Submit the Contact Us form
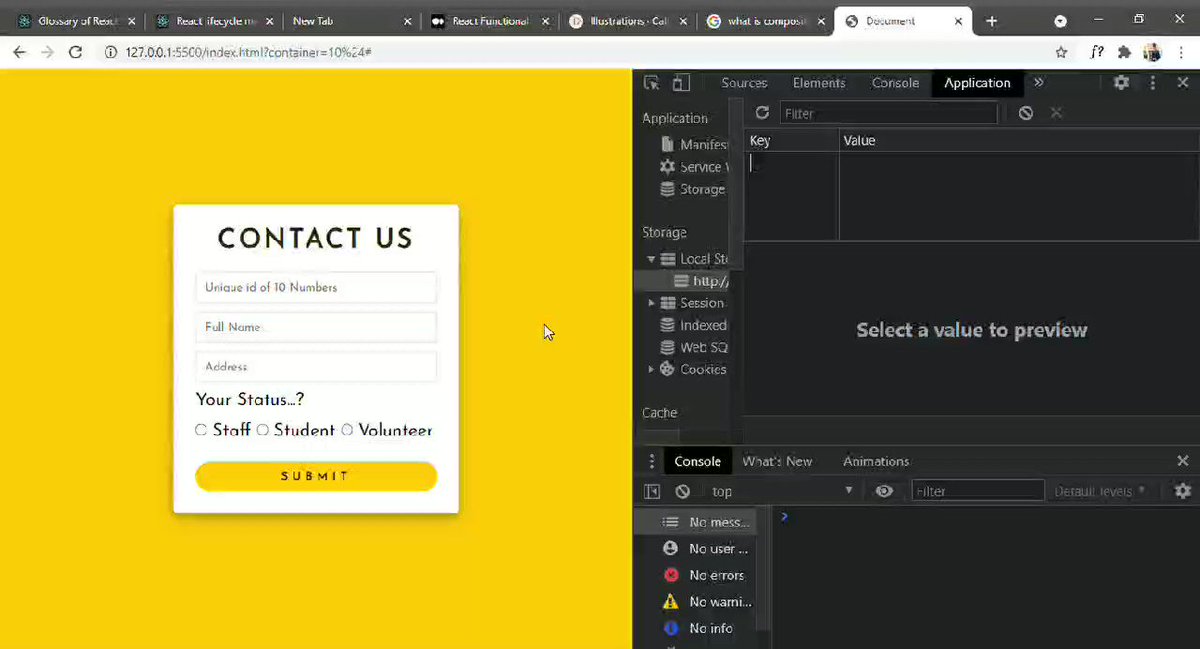This screenshot has height=649, width=1200. (316, 476)
